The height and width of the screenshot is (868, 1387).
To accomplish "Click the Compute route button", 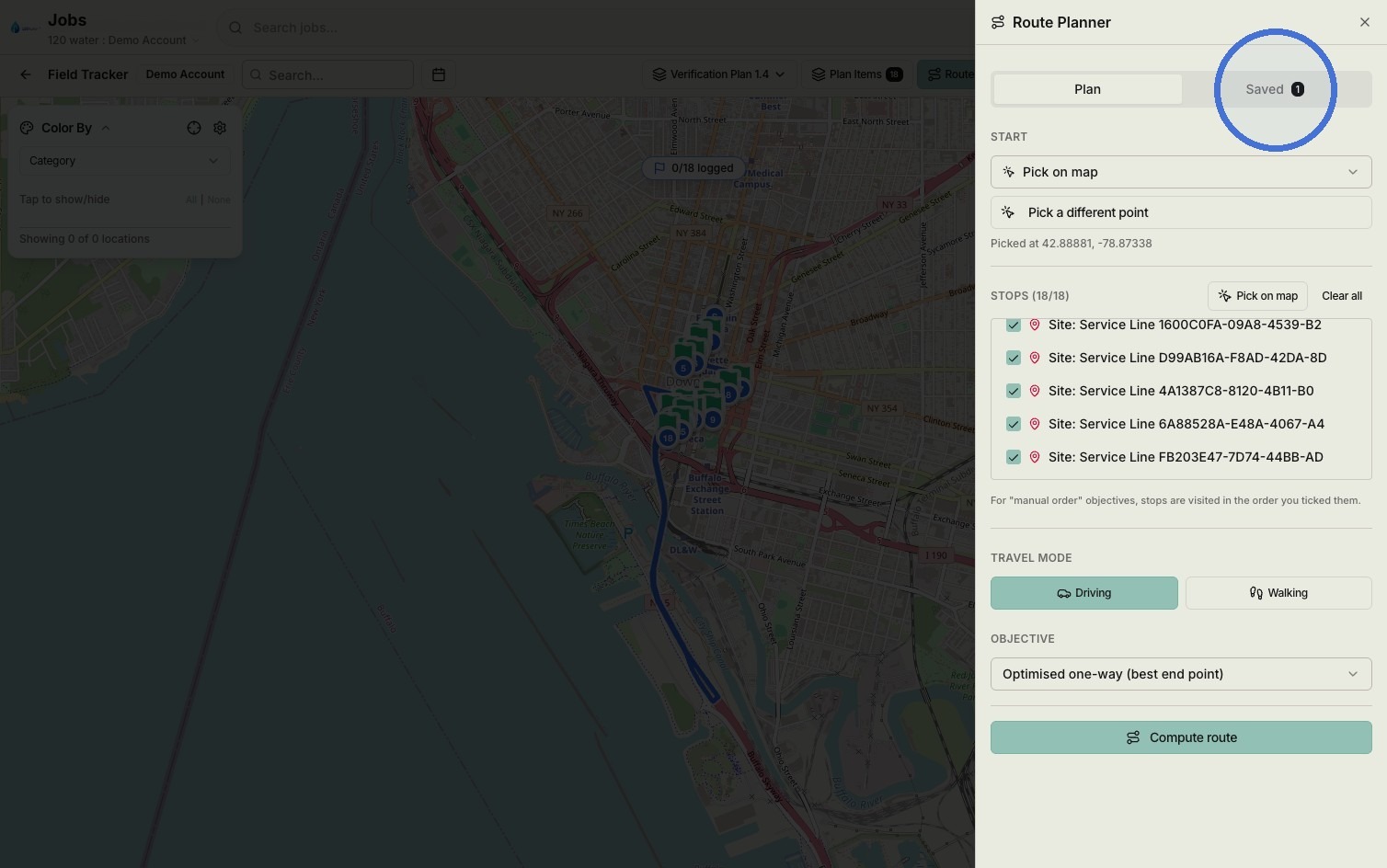I will click(1181, 737).
